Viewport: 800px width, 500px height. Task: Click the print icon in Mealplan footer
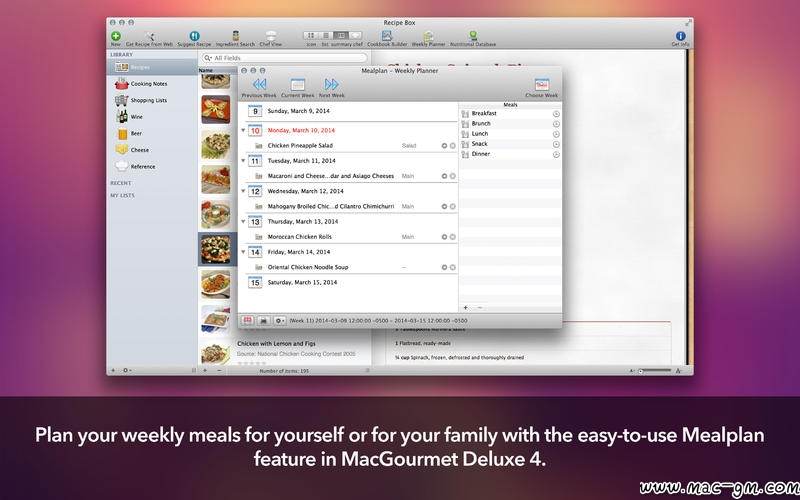coord(263,320)
